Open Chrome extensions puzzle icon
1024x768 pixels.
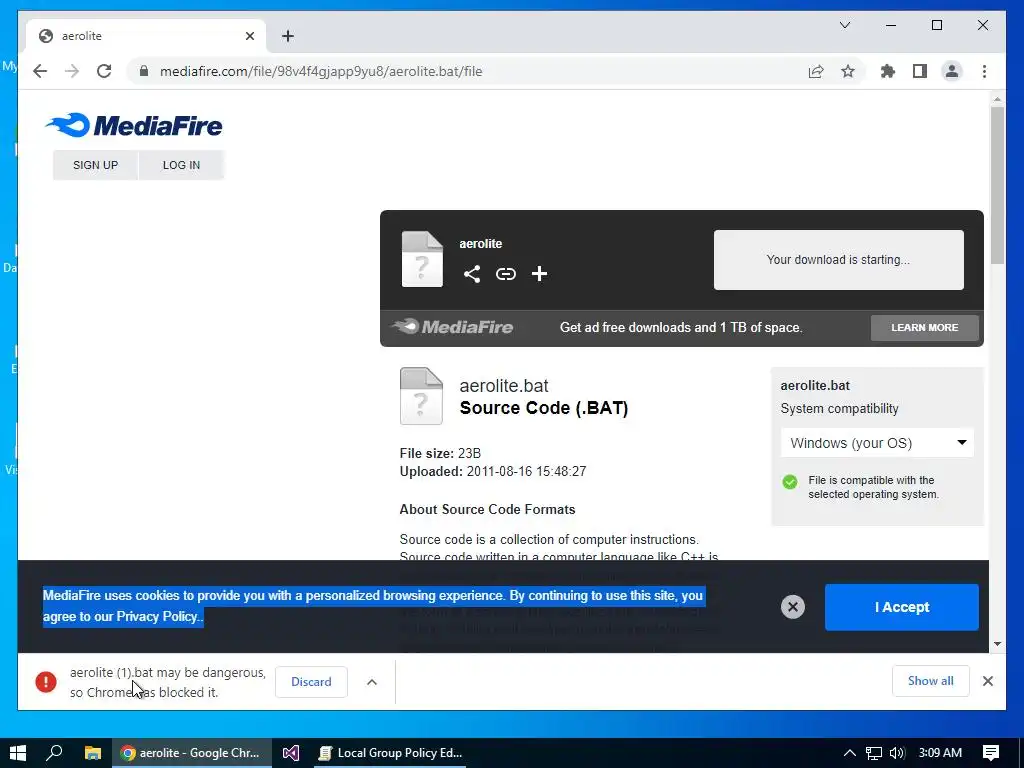click(x=888, y=71)
